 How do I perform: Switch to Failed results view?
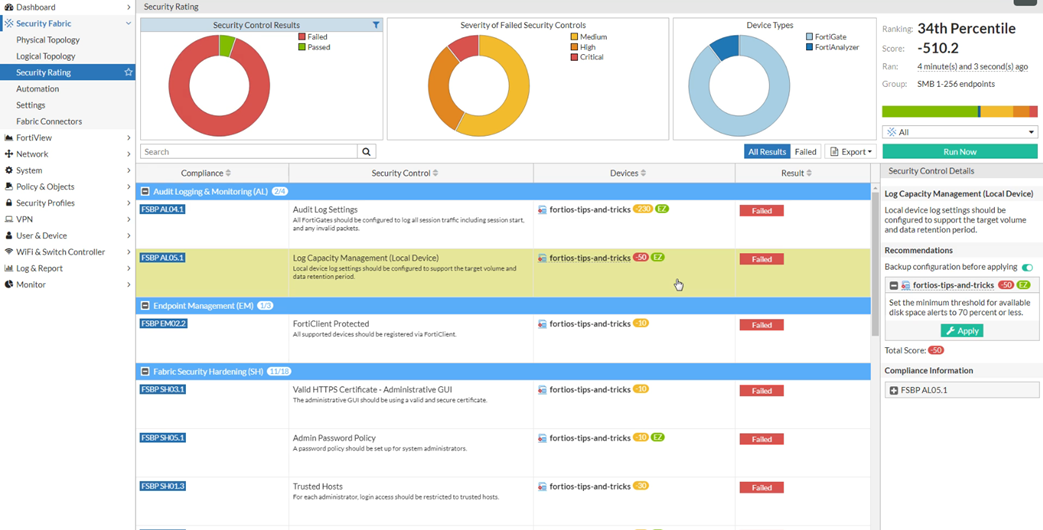pyautogui.click(x=806, y=152)
